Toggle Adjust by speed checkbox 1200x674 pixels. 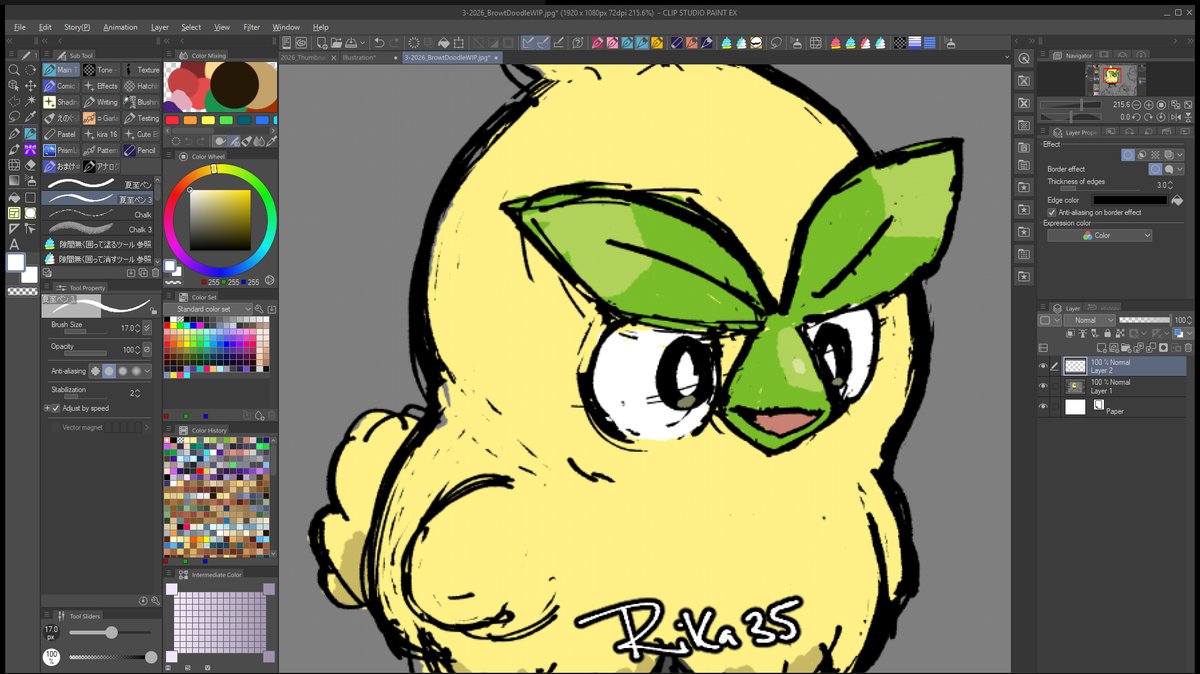pos(56,408)
